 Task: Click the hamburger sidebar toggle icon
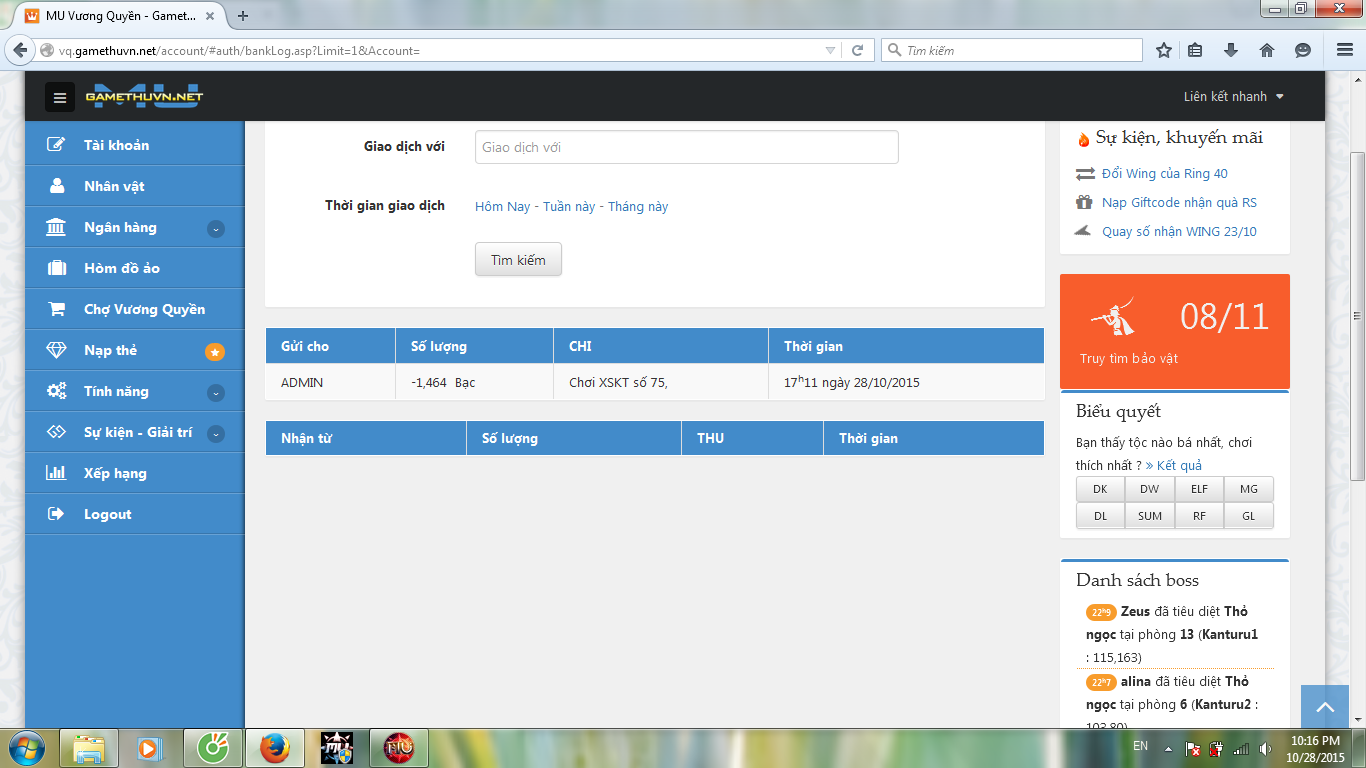(60, 97)
